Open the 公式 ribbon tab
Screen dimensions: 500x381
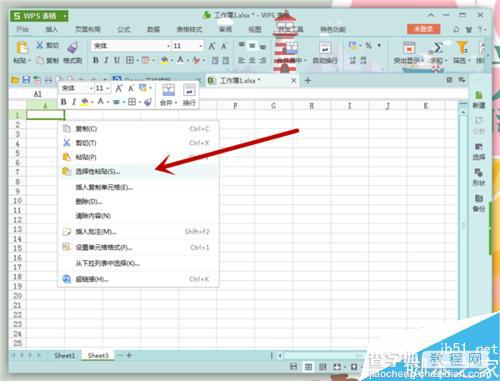tap(124, 29)
